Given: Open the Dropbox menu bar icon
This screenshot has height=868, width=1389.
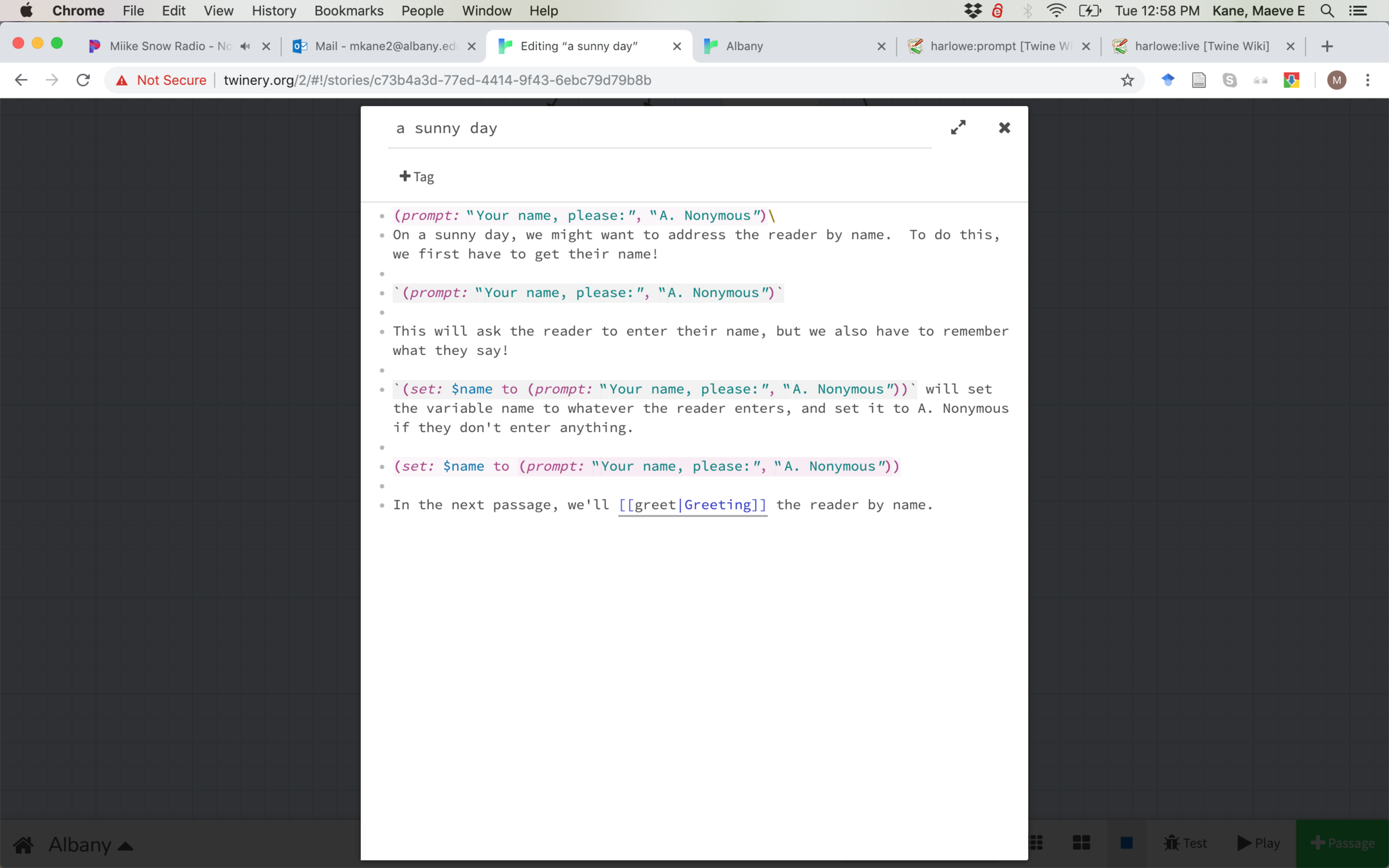Looking at the screenshot, I should click(972, 11).
